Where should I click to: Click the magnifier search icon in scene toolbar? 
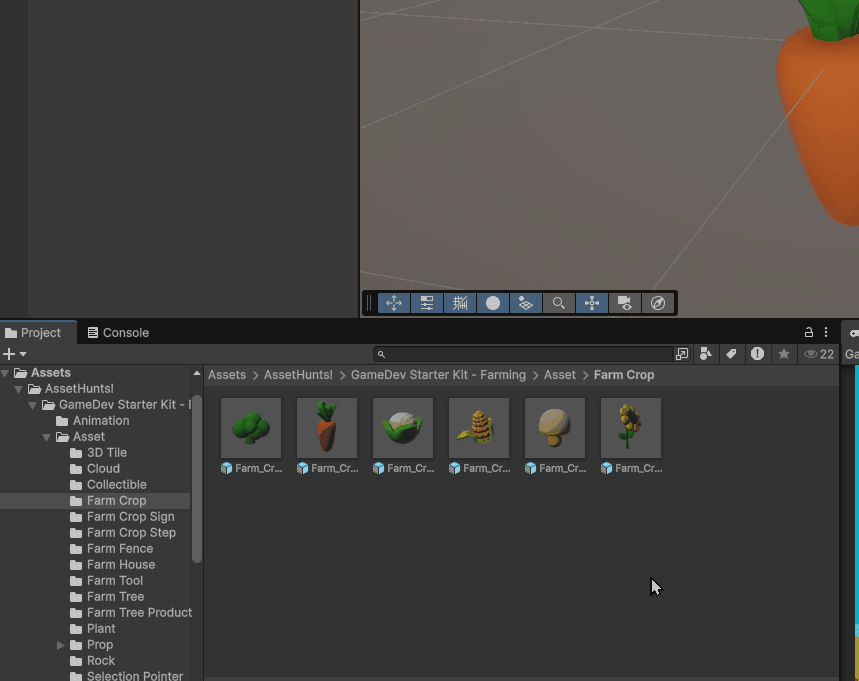pos(559,303)
